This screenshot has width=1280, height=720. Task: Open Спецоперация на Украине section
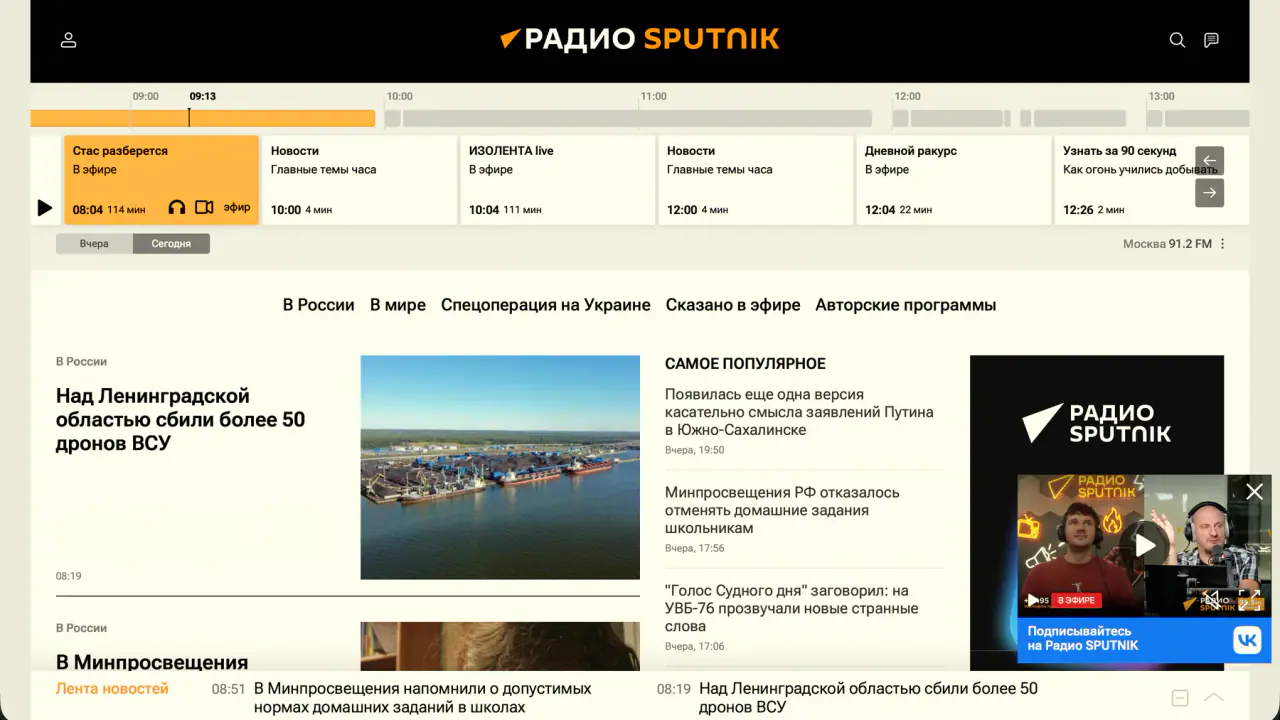[546, 305]
